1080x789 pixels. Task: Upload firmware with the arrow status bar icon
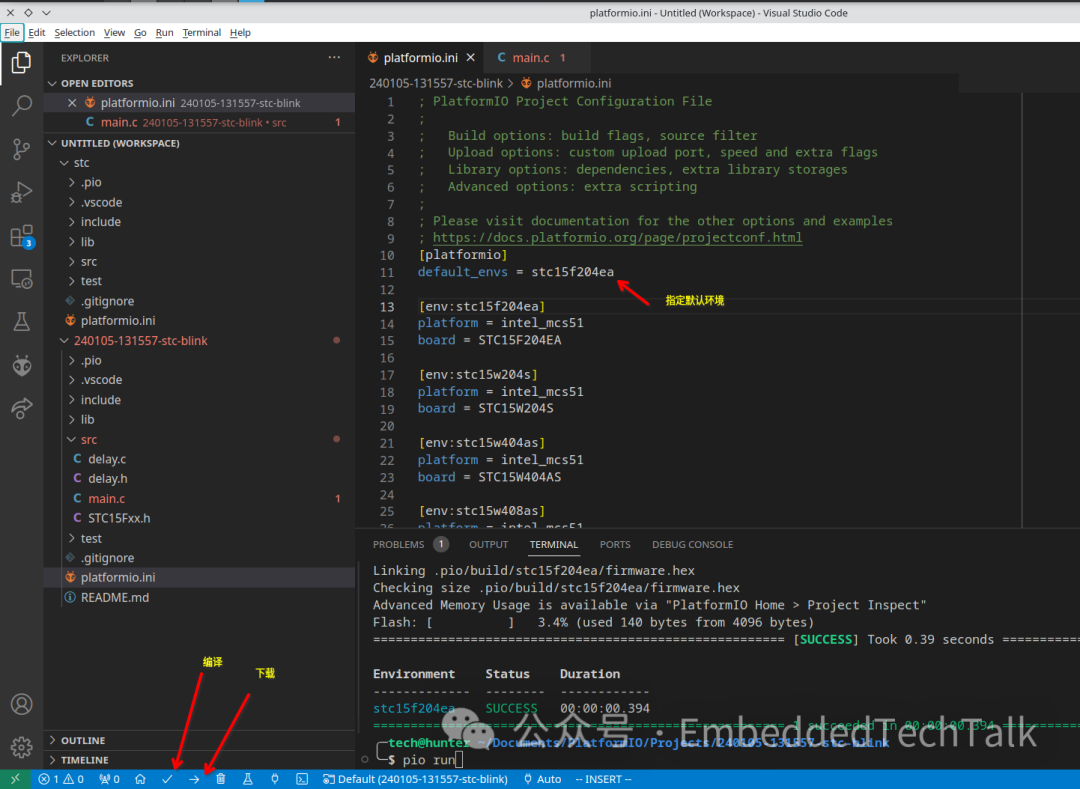pos(193,778)
